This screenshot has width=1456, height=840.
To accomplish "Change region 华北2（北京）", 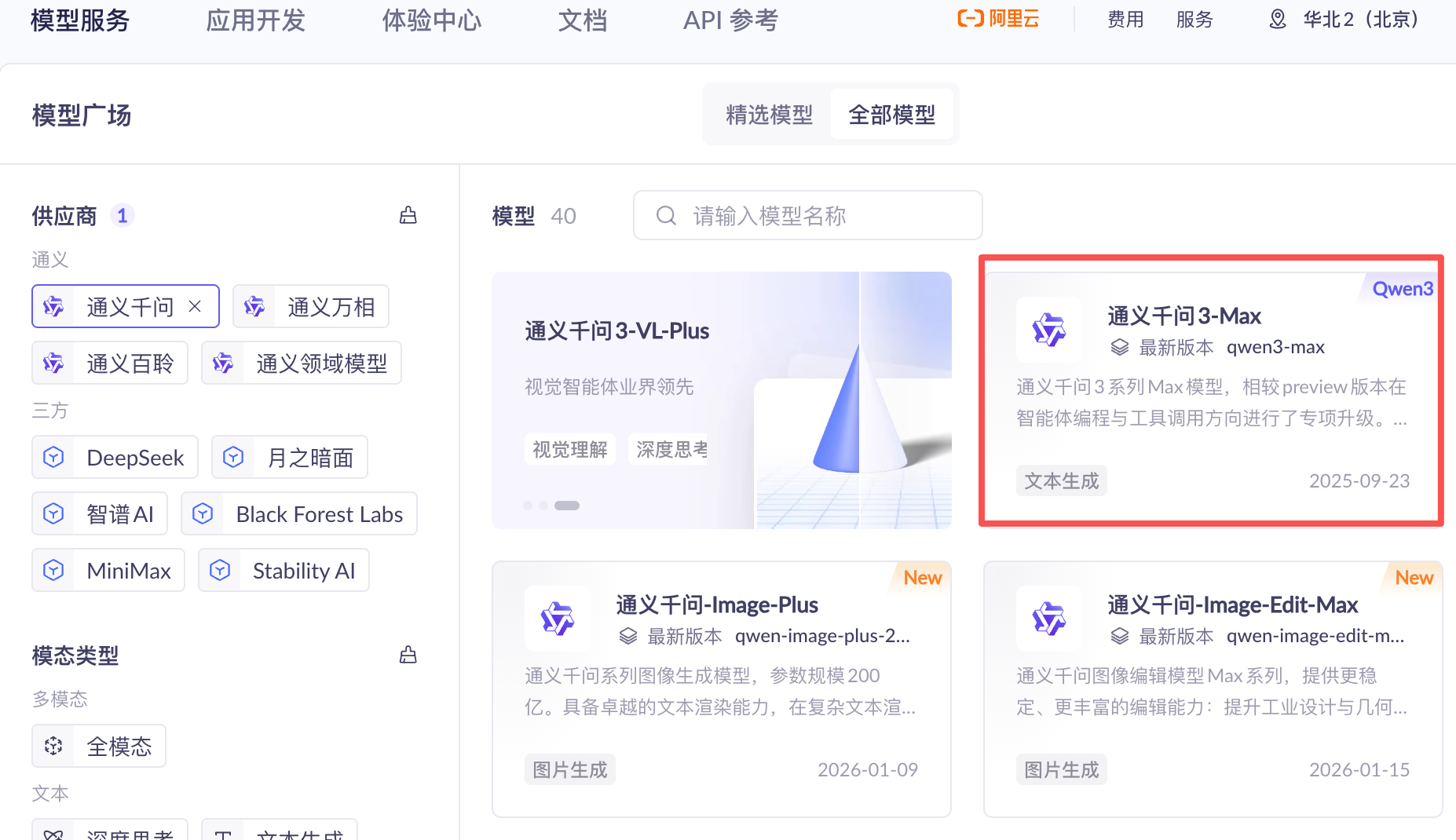I will [1360, 20].
